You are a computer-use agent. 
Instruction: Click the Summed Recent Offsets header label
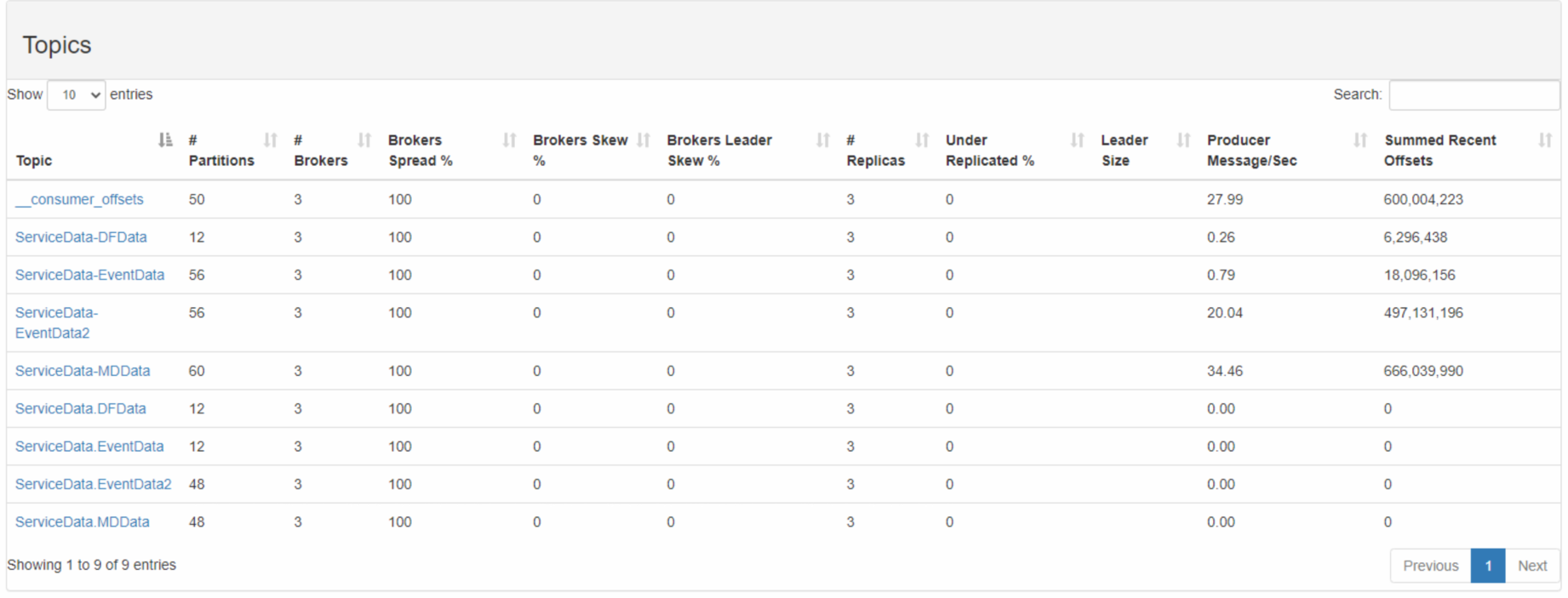[1440, 151]
